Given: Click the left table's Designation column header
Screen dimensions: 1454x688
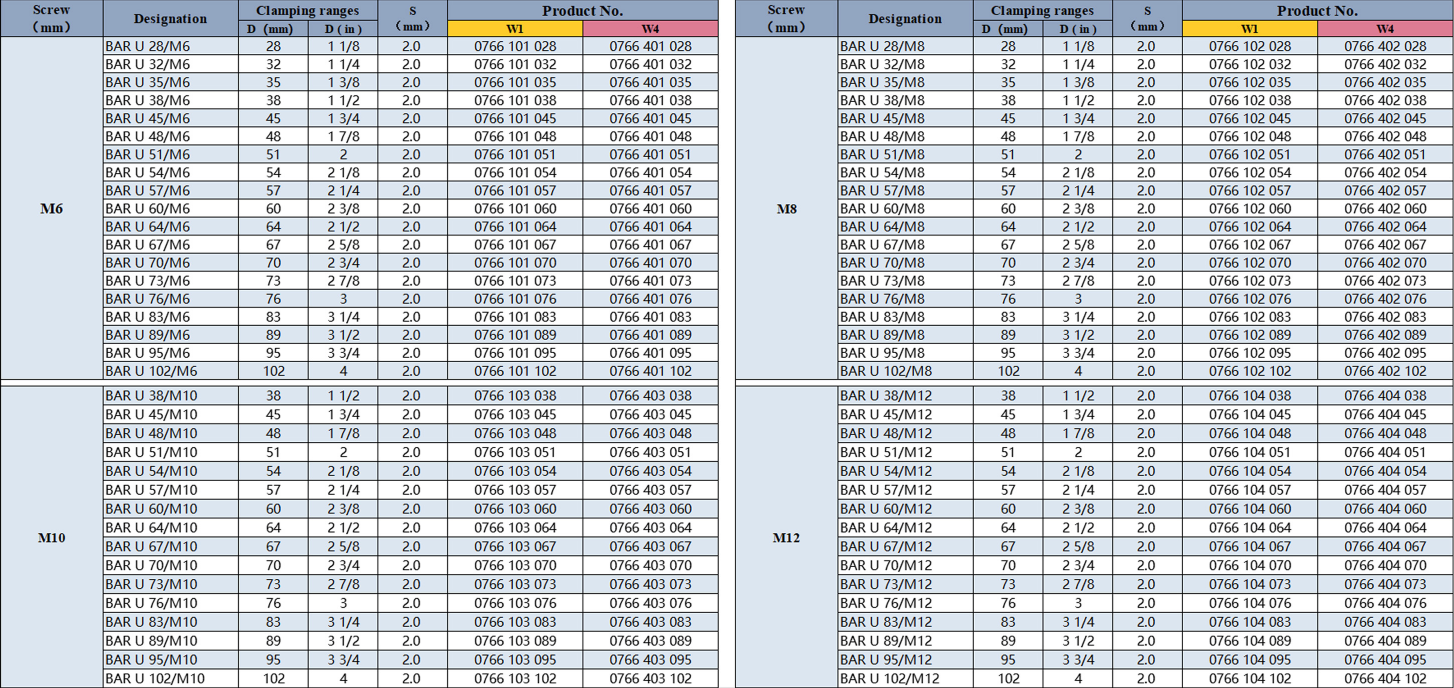Looking at the screenshot, I should [x=169, y=19].
